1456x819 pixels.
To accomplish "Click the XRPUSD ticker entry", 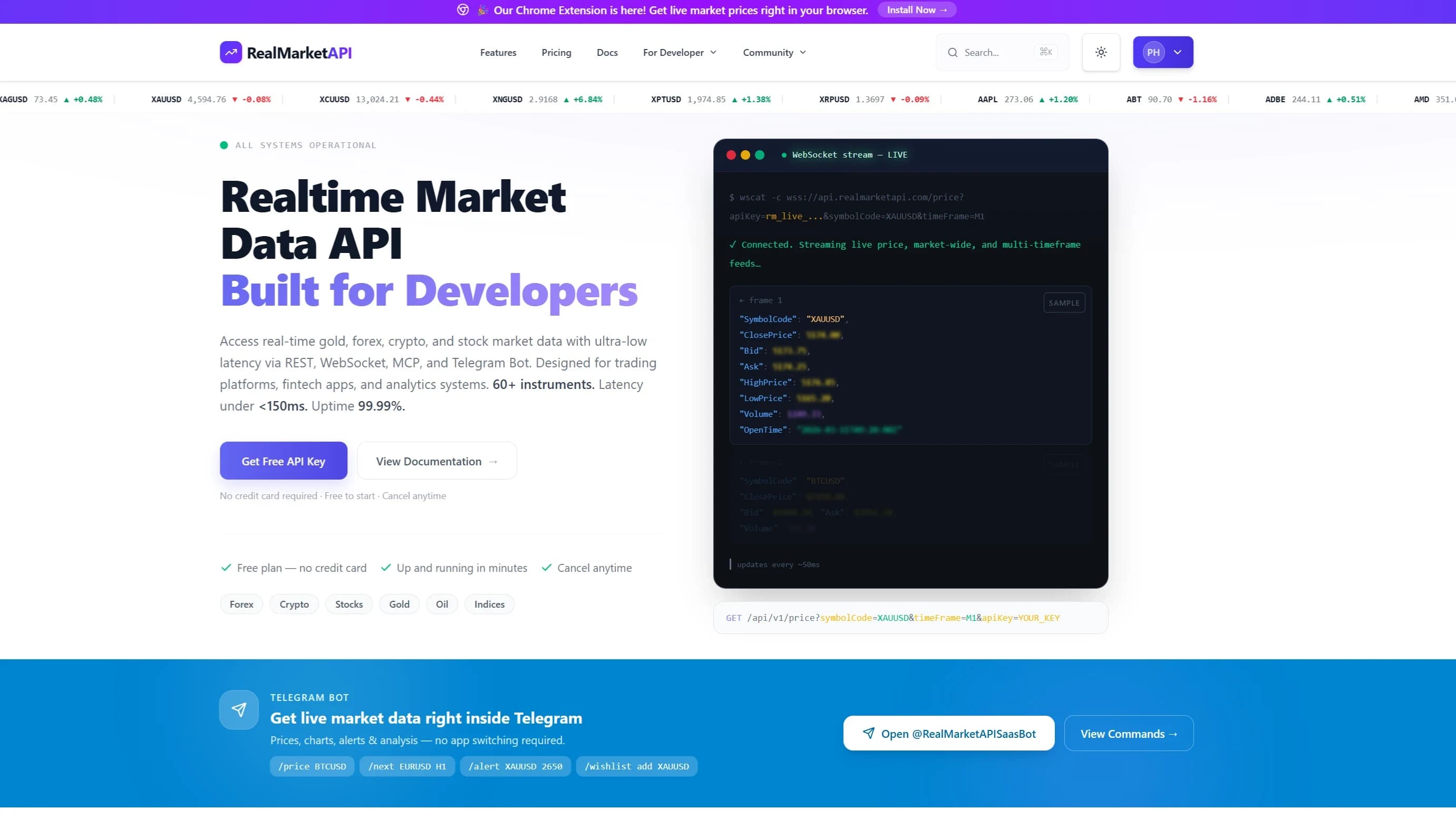I will (x=874, y=99).
